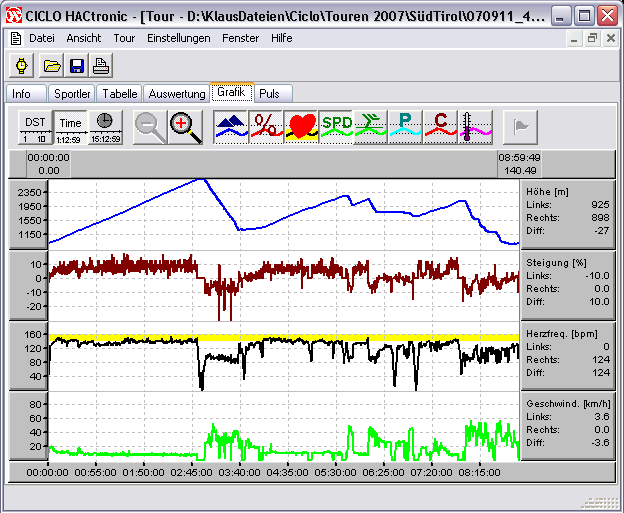Viewport: 624px width, 513px height.
Task: Click the document icon in menu bar
Action: pyautogui.click(x=16, y=39)
